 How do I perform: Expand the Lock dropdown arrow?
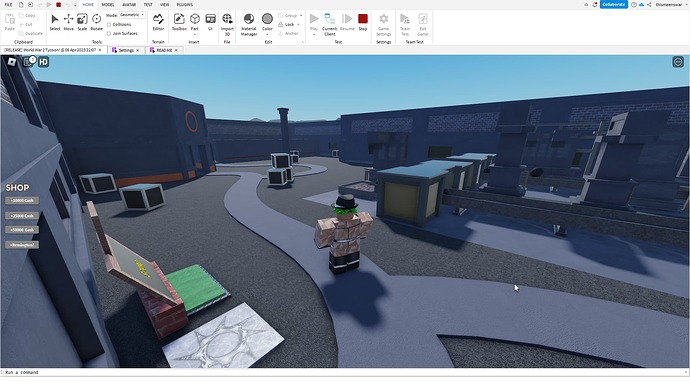pyautogui.click(x=298, y=25)
